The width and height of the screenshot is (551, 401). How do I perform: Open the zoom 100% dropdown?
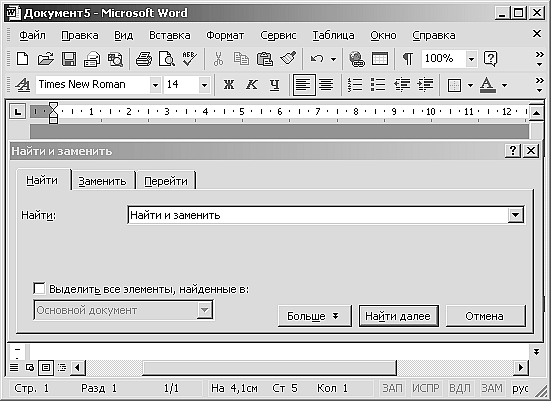coord(472,59)
